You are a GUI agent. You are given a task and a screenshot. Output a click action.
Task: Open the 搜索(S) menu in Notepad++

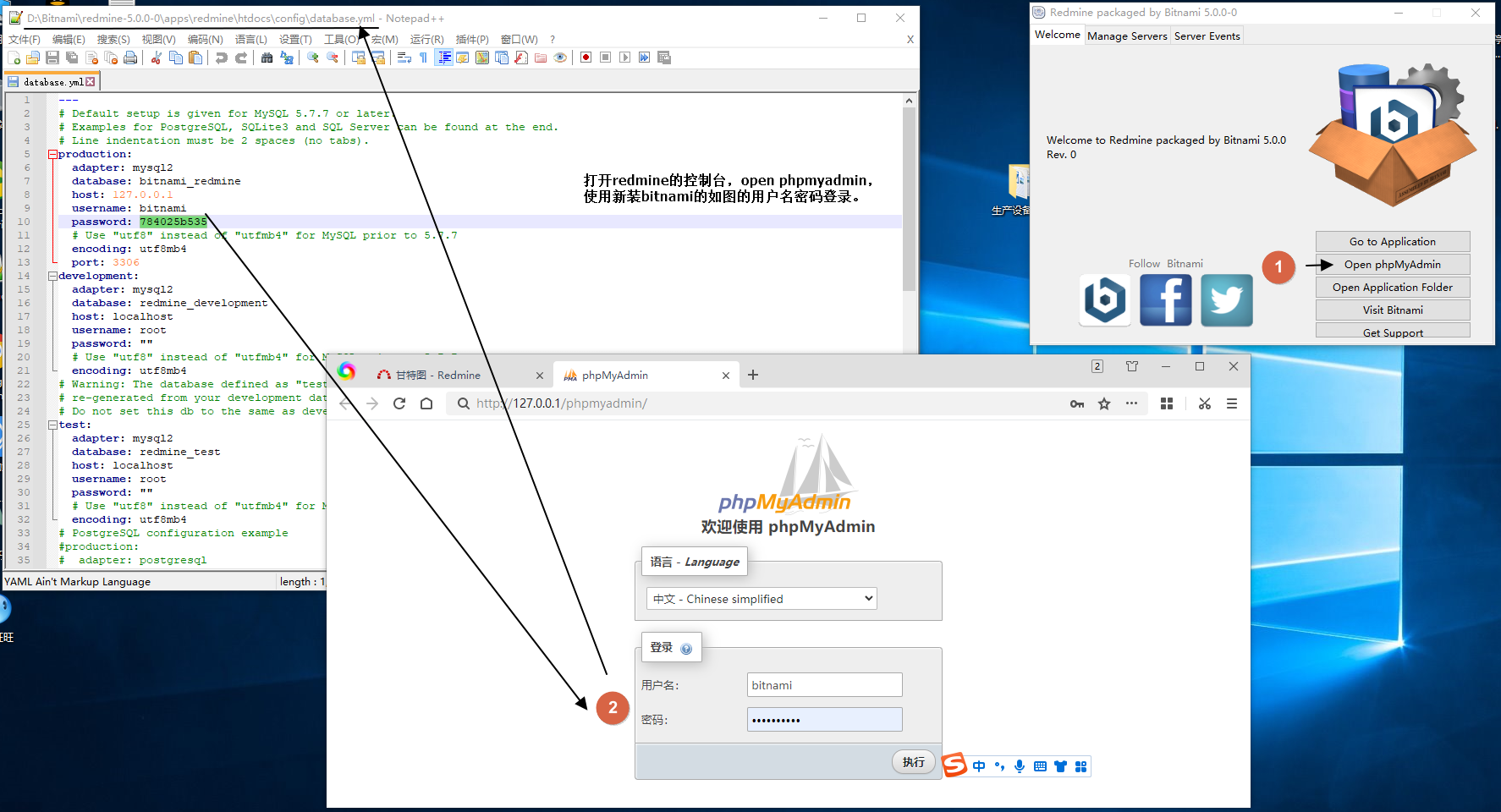[113, 40]
